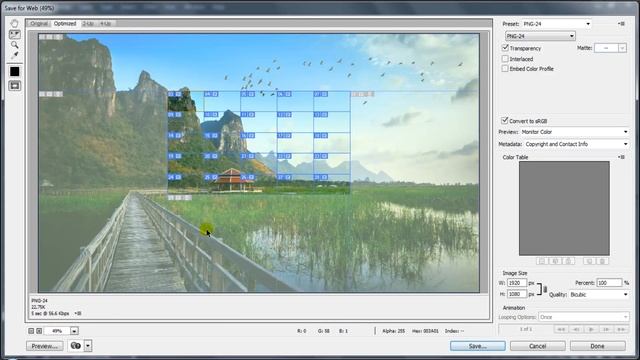This screenshot has width=640, height=360.
Task: Open the Quality dropdown Bicubic
Action: click(599, 294)
